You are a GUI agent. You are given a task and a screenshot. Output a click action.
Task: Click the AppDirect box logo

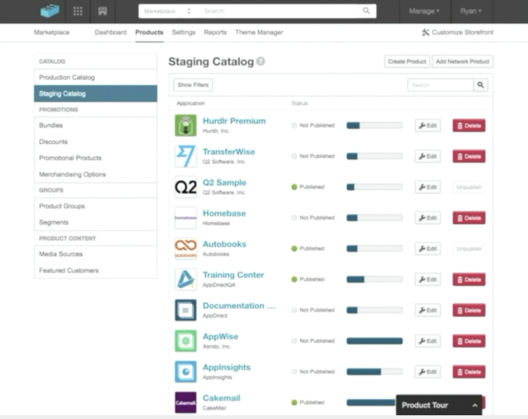pos(50,11)
